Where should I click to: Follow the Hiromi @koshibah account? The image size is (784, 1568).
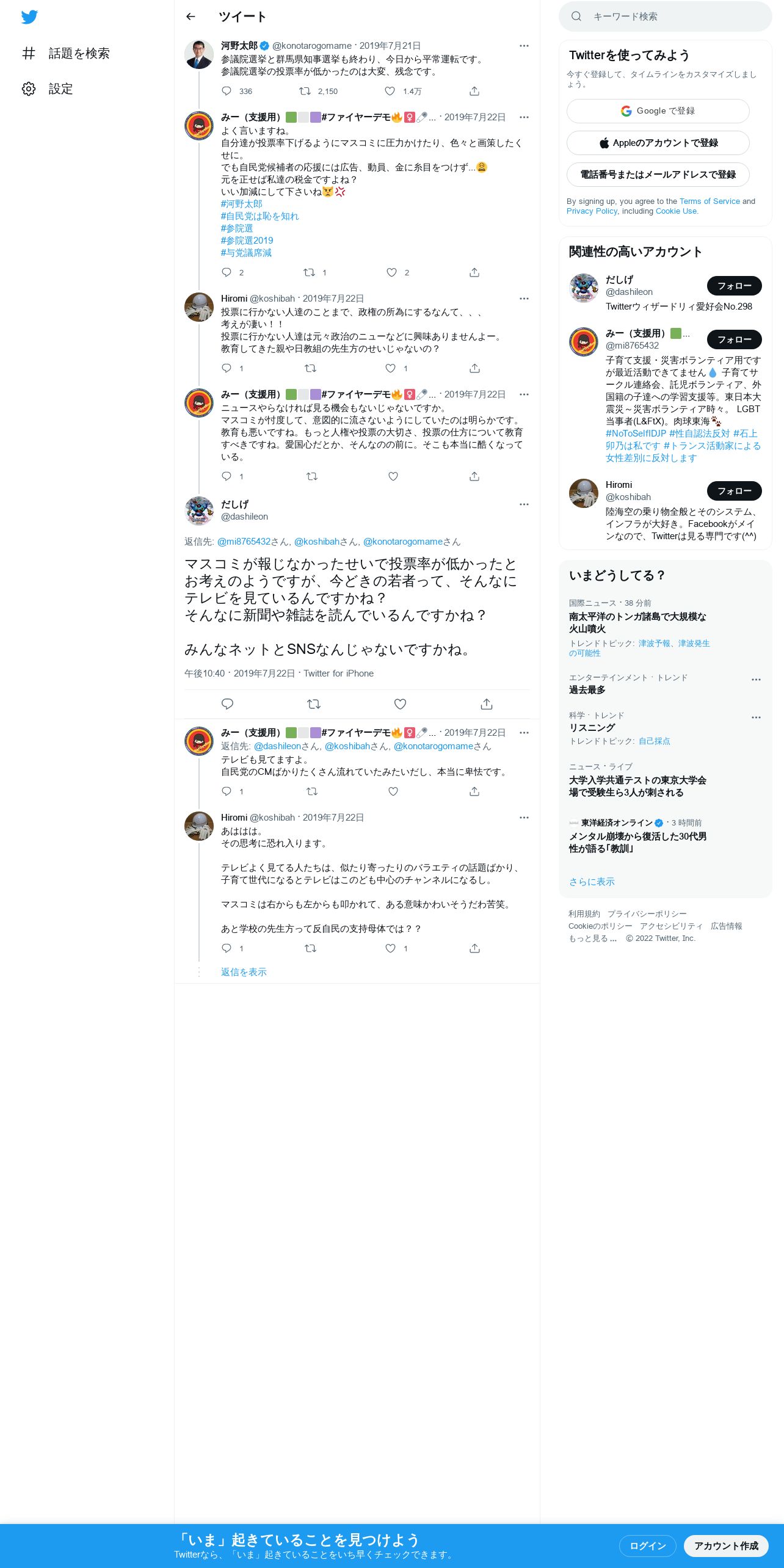coord(735,491)
